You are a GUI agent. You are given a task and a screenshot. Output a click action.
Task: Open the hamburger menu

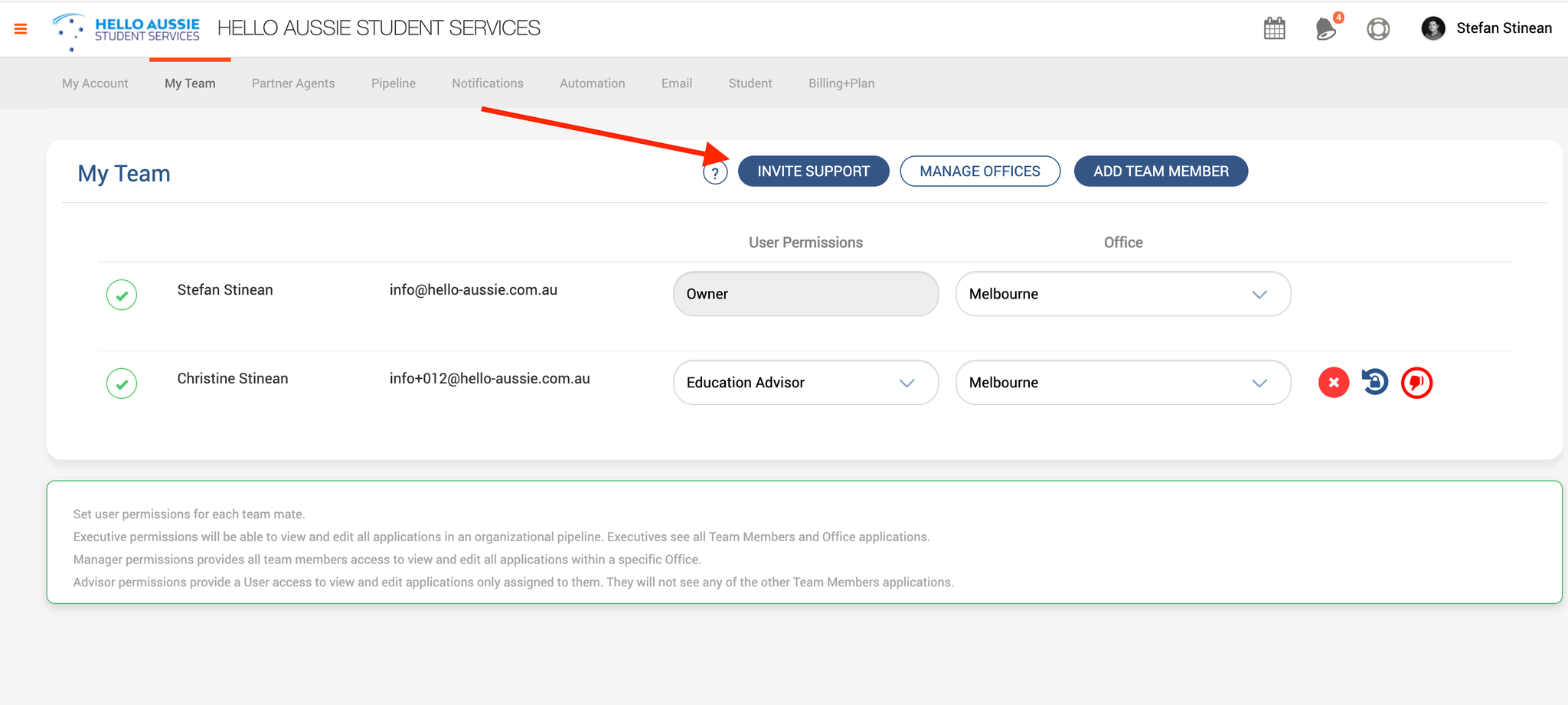[x=21, y=29]
